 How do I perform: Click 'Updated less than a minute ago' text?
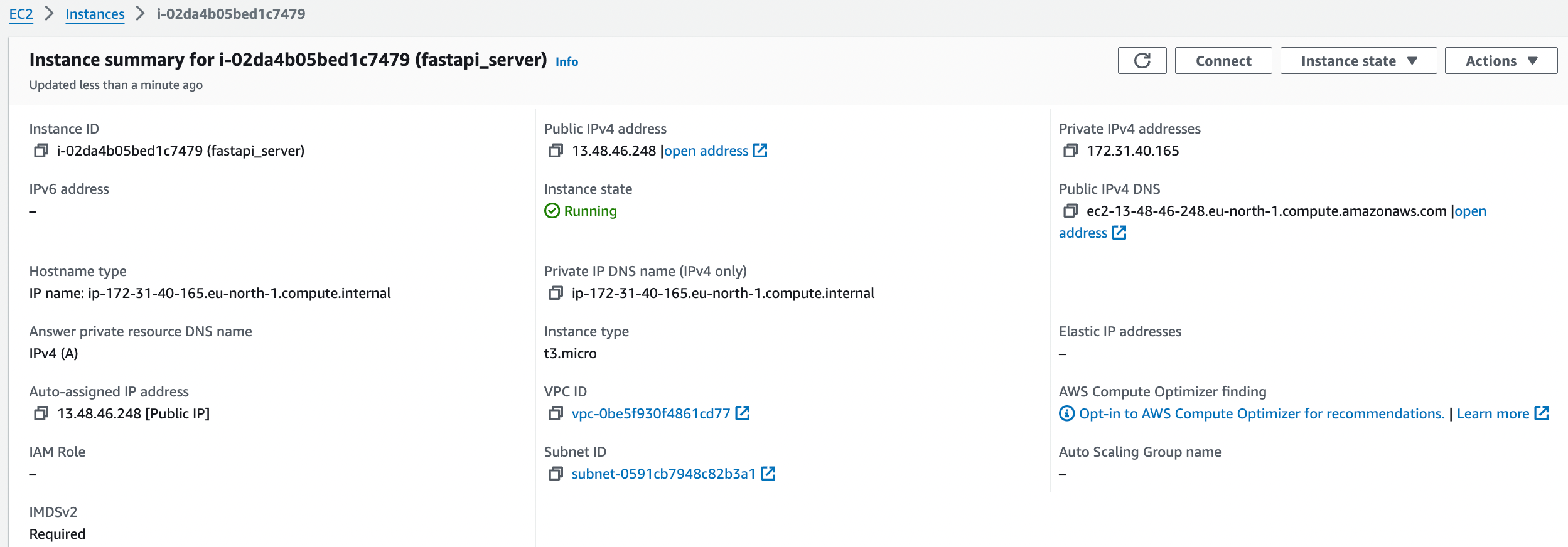coord(115,85)
